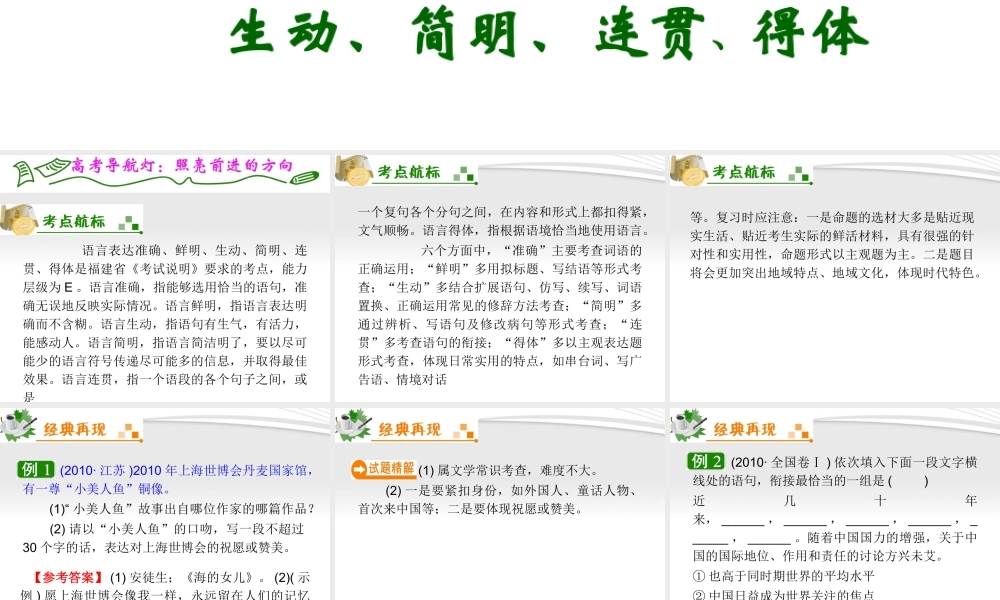The image size is (1000, 600).
Task: Click the green pencil icon ending the 高考导航灯 banner
Action: click(x=305, y=178)
